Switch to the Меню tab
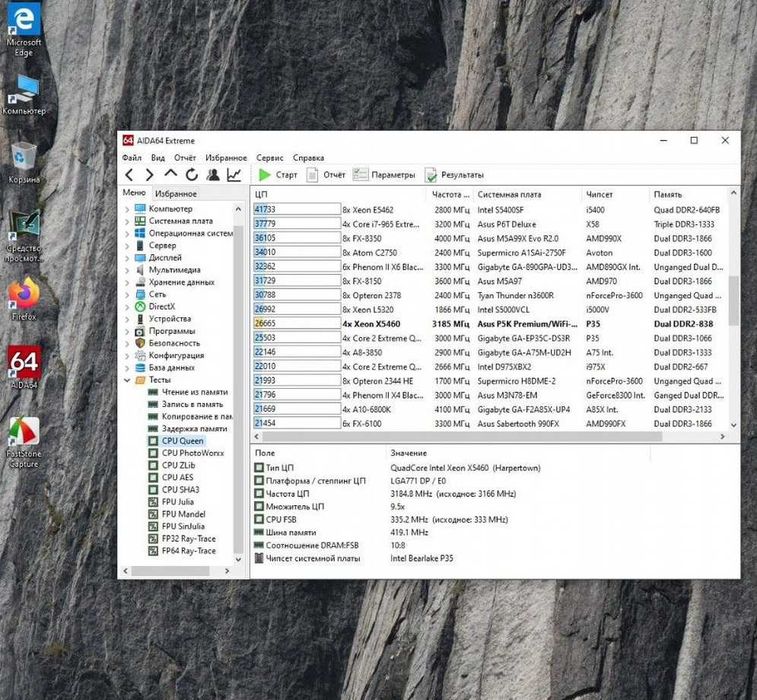The height and width of the screenshot is (700, 757). (x=134, y=193)
